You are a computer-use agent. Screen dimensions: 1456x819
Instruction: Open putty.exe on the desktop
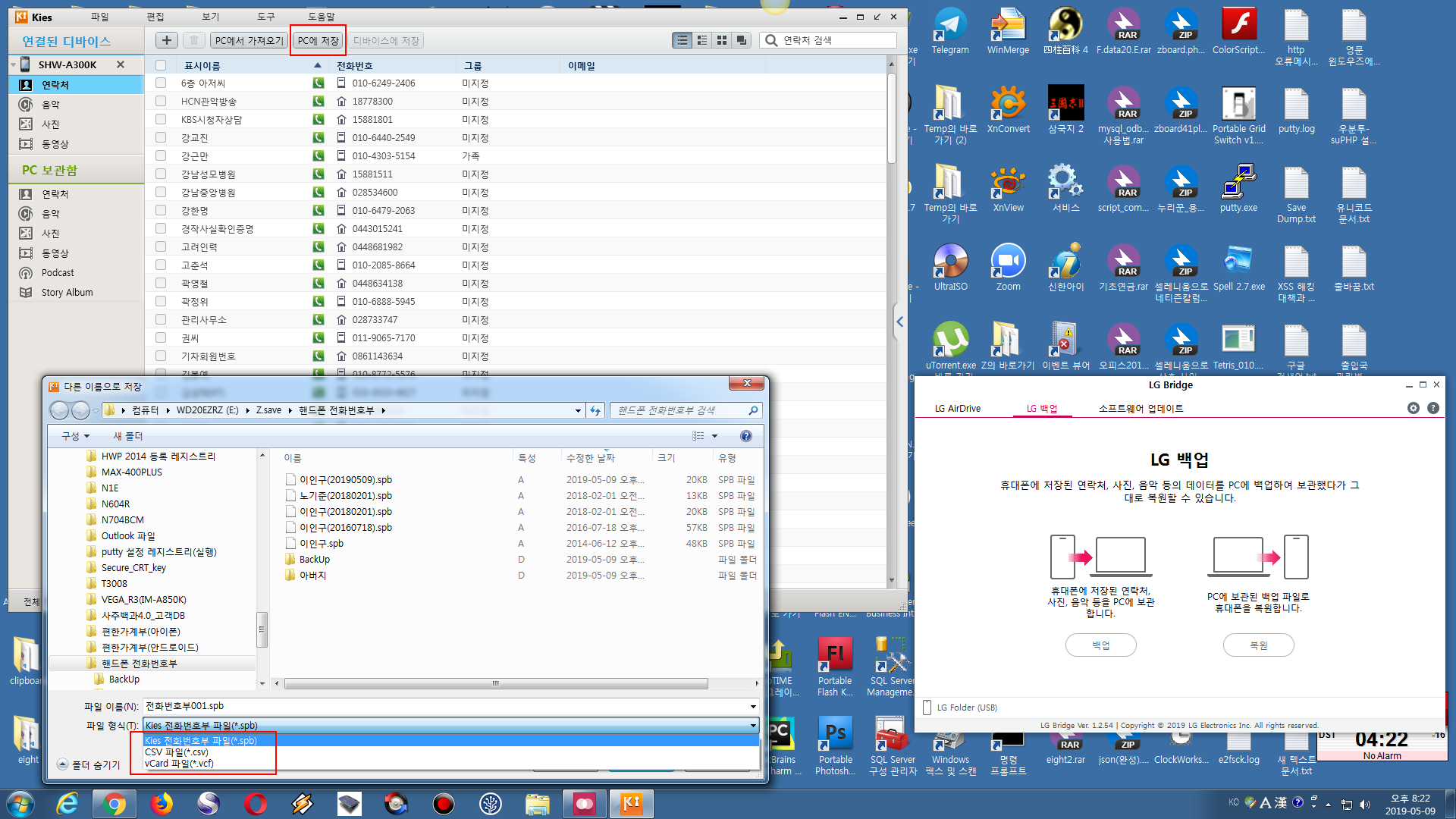click(x=1238, y=189)
